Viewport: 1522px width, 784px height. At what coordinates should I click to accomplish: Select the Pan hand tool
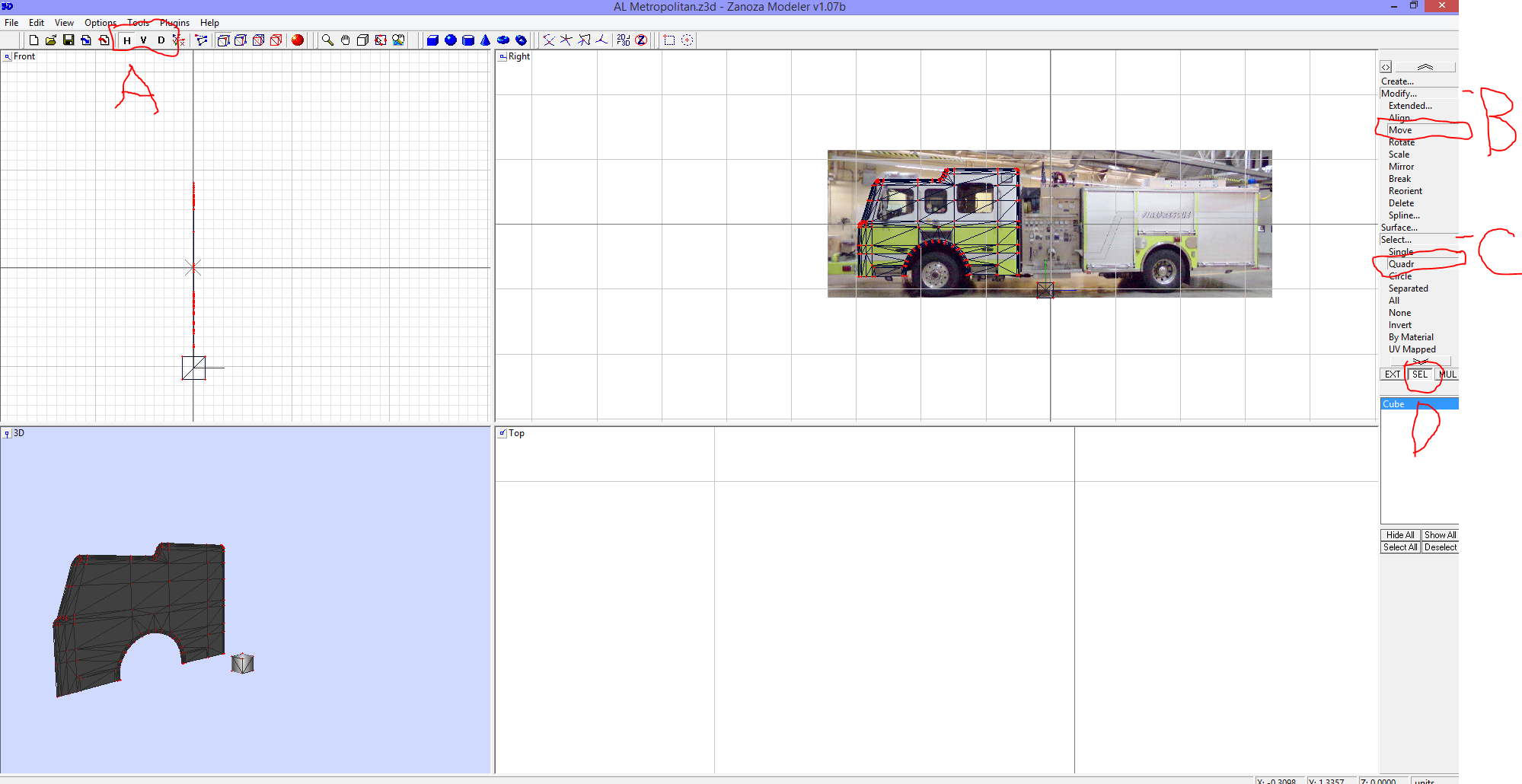(345, 40)
